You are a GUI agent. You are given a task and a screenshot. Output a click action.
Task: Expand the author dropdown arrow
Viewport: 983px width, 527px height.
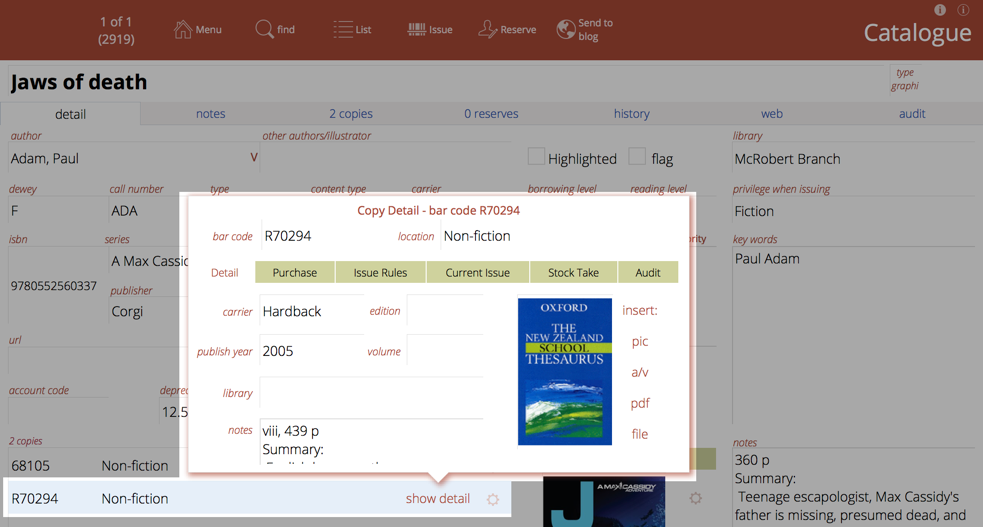253,158
